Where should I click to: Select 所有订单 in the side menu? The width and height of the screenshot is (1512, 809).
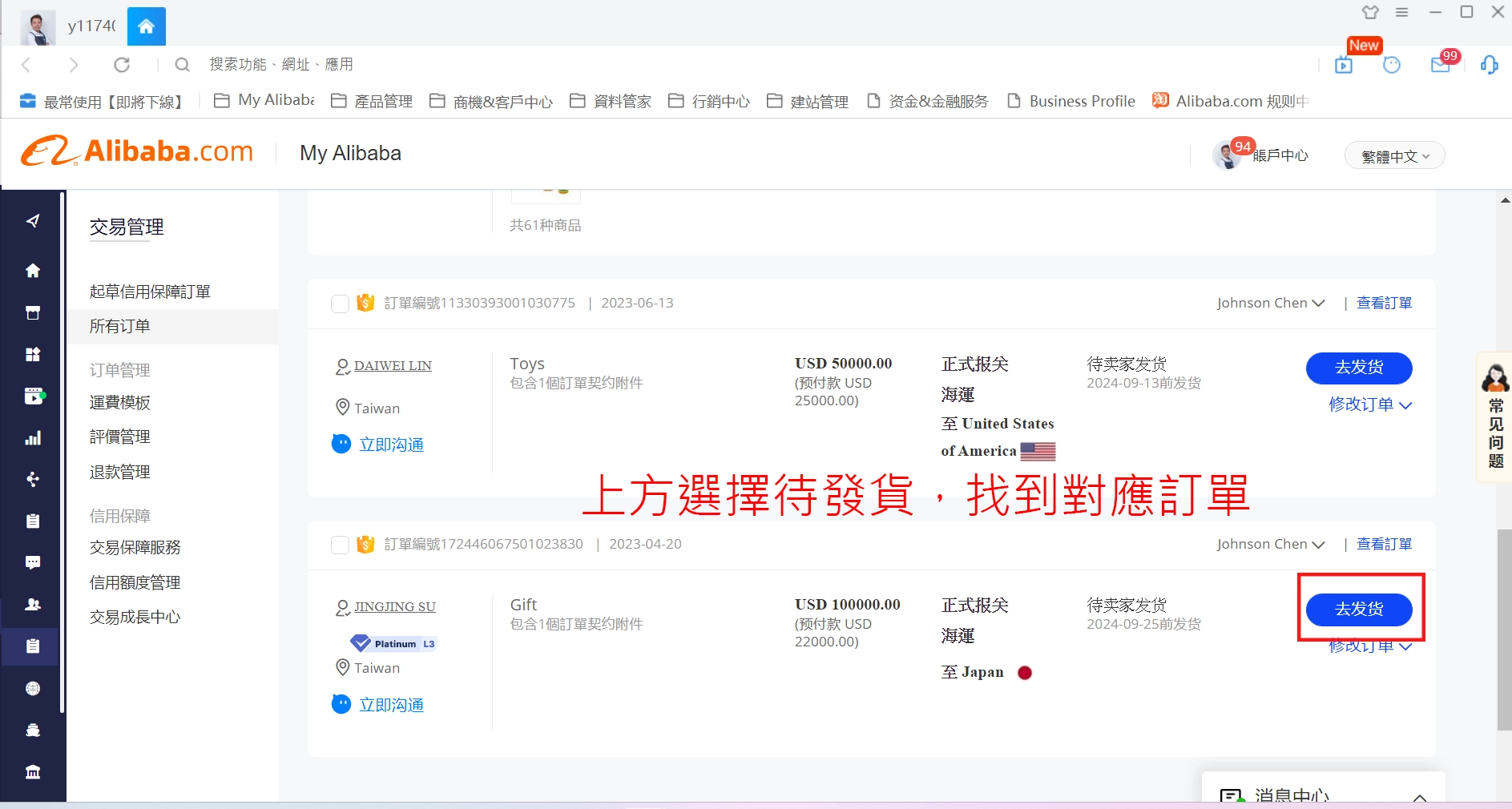[172, 326]
